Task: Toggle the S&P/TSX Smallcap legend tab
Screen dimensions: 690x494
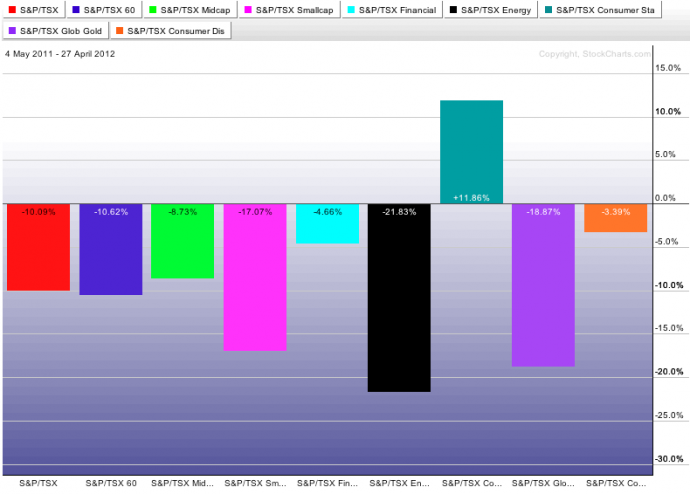Action: 289,10
